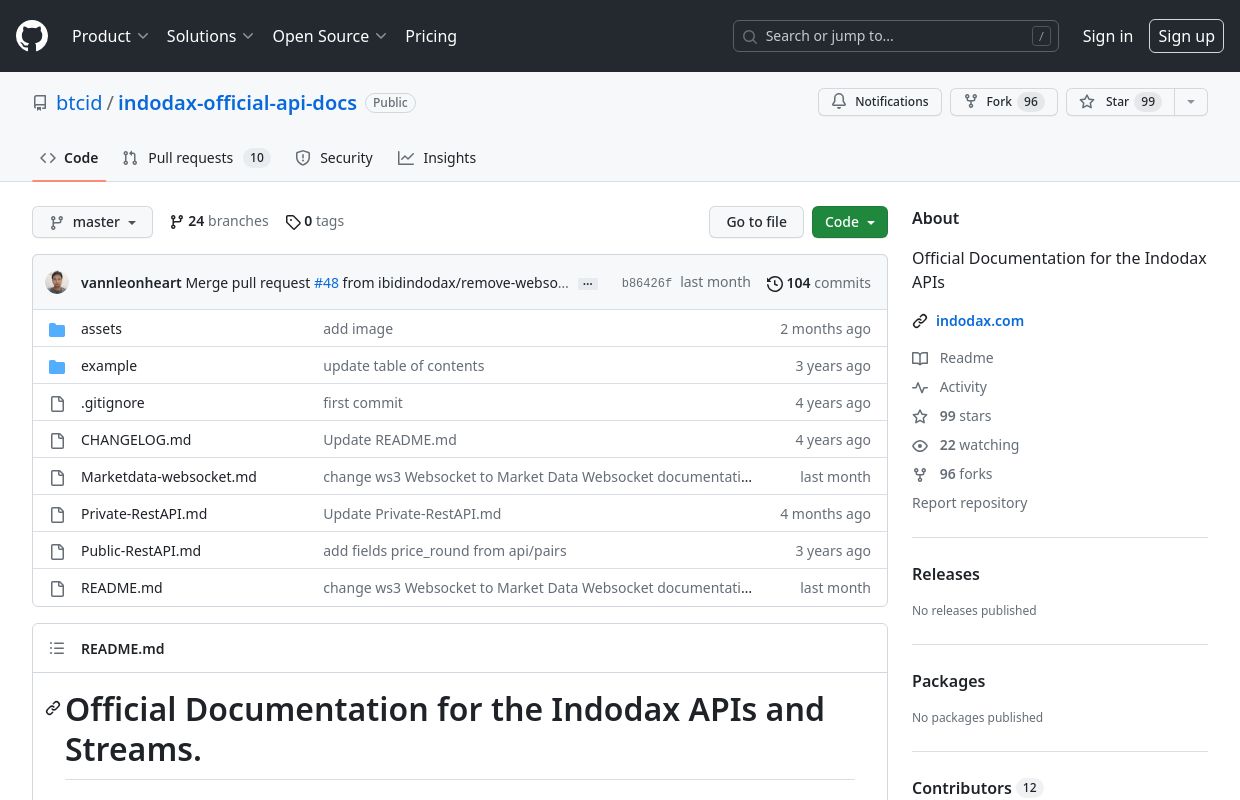Click Sign in
Image resolution: width=1240 pixels, height=800 pixels.
click(x=1108, y=36)
